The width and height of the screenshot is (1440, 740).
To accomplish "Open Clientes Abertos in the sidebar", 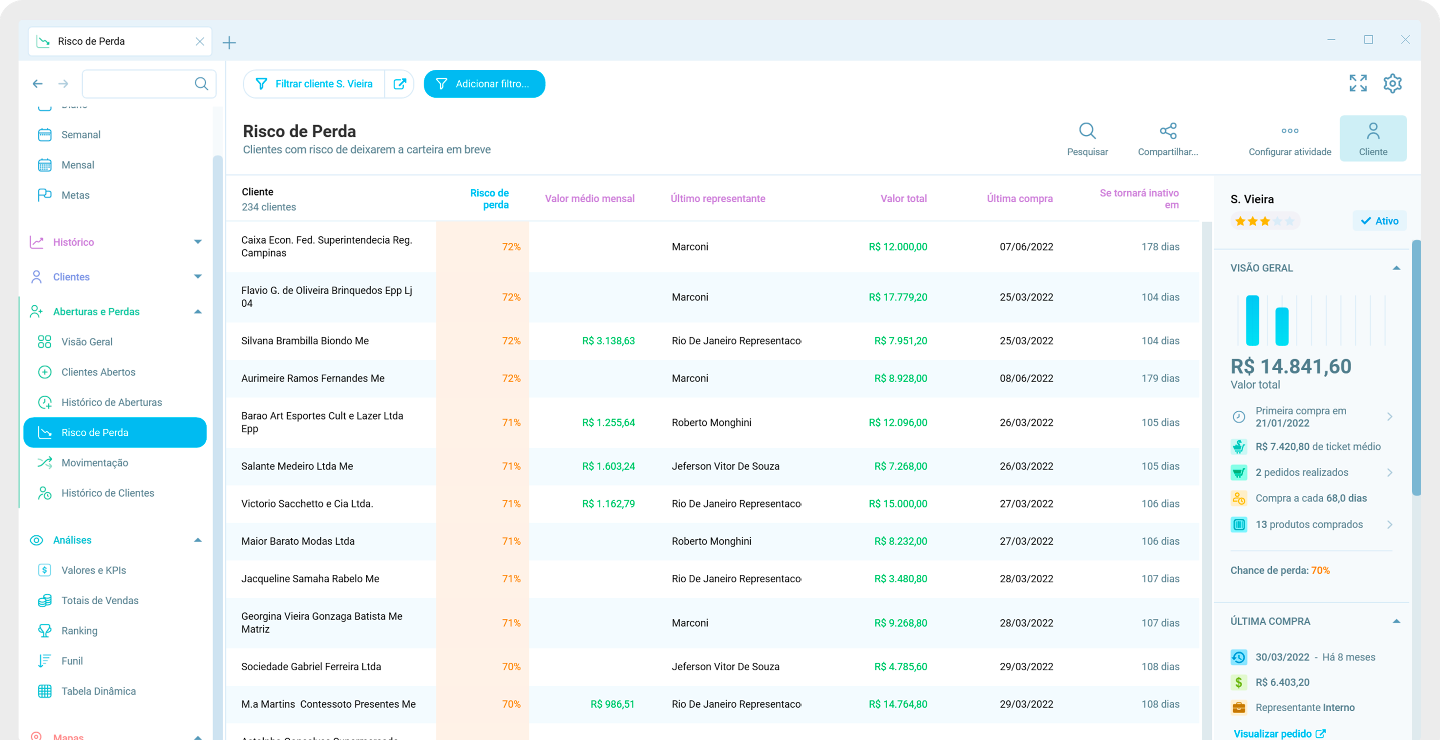I will [x=86, y=372].
